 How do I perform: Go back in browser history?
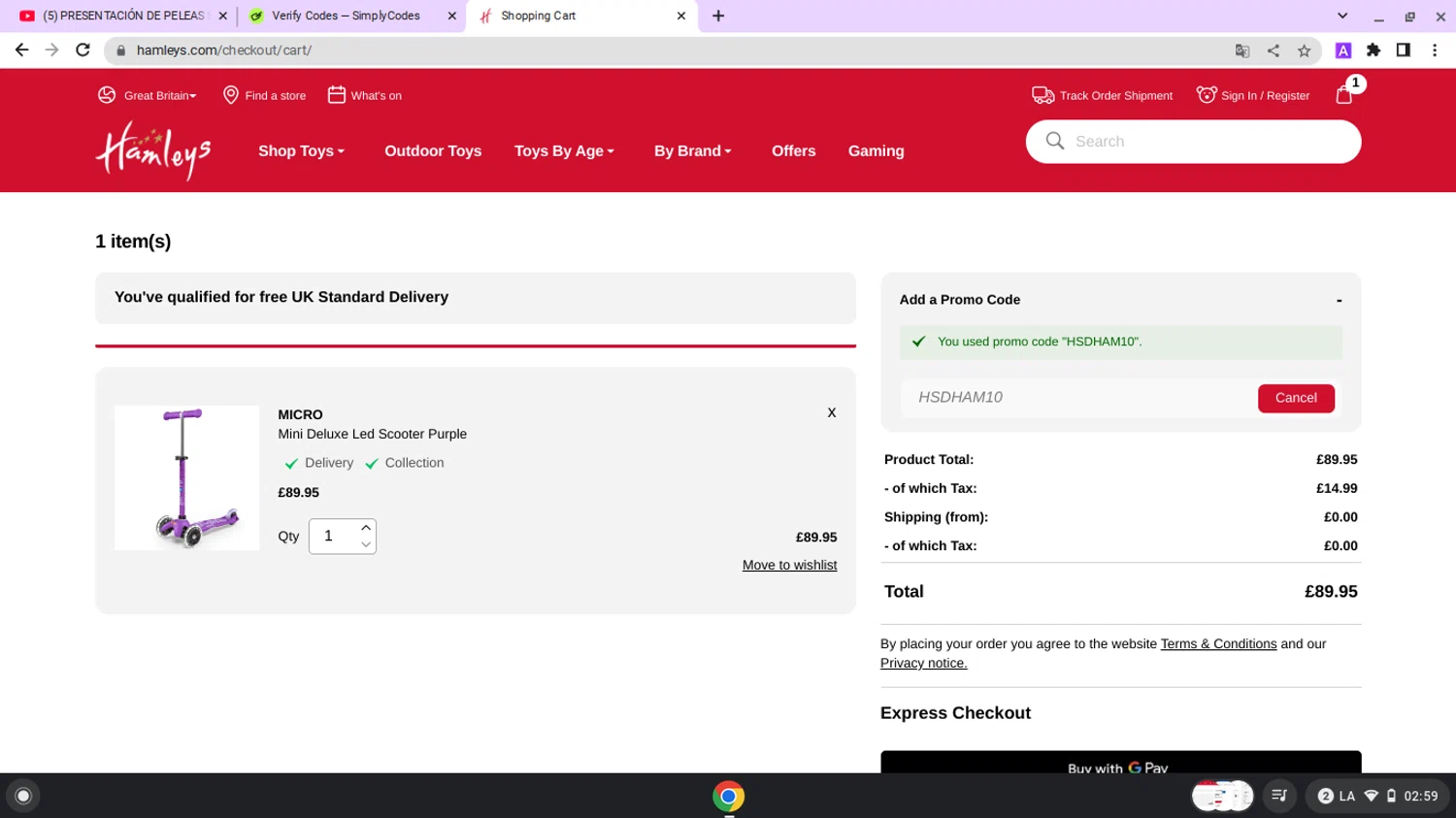pyautogui.click(x=21, y=50)
